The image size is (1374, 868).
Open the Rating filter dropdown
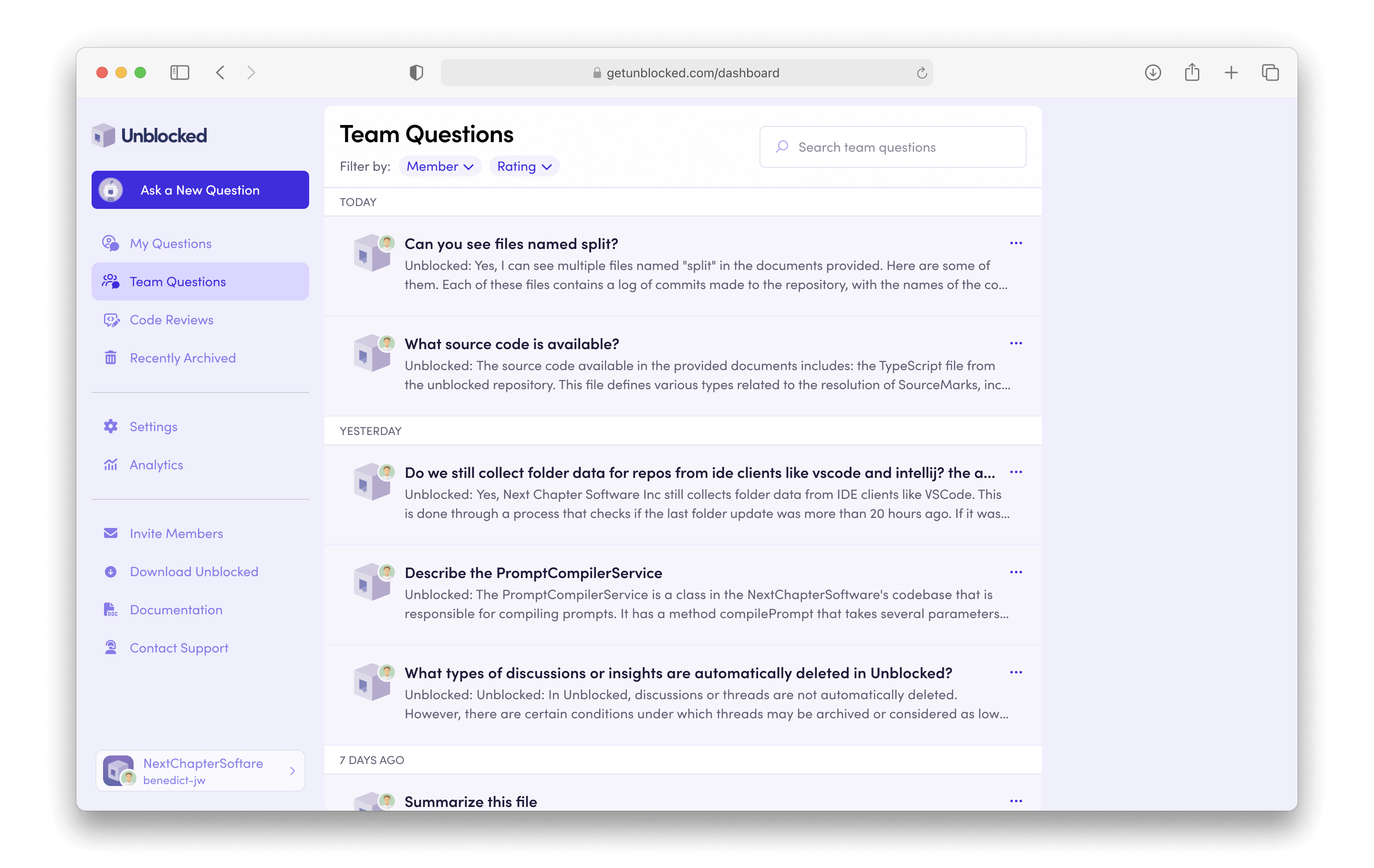click(x=524, y=166)
